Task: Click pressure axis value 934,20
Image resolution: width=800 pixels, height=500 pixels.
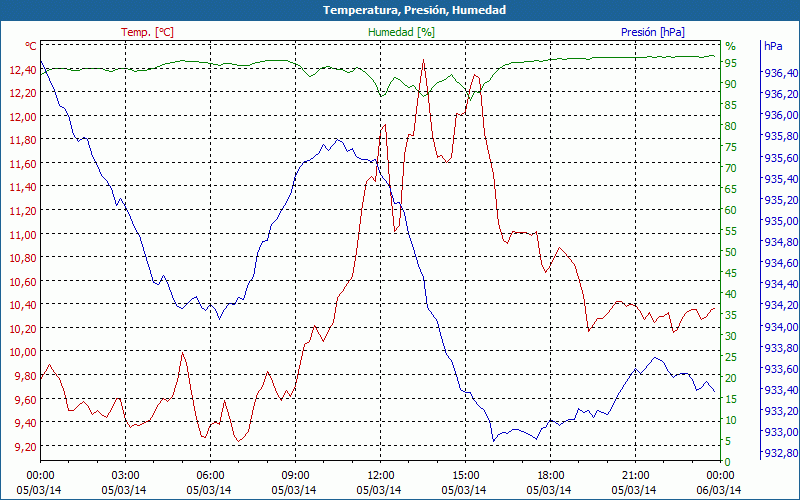Action: click(x=780, y=305)
